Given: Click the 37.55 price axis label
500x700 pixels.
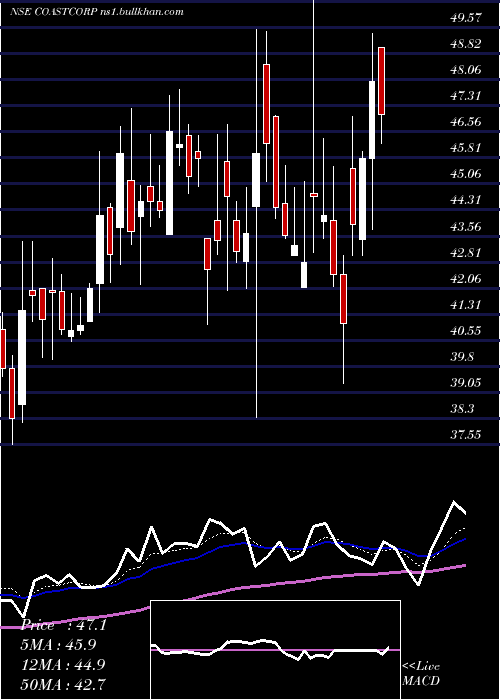Looking at the screenshot, I should pyautogui.click(x=466, y=435).
